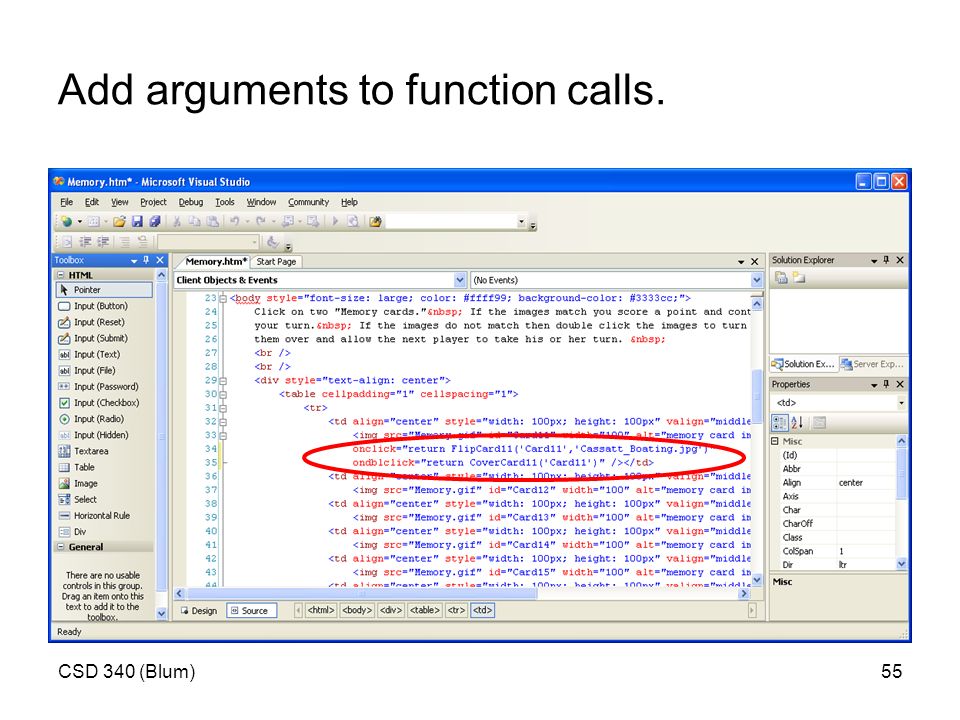Open the (No Events) dropdown

(757, 280)
